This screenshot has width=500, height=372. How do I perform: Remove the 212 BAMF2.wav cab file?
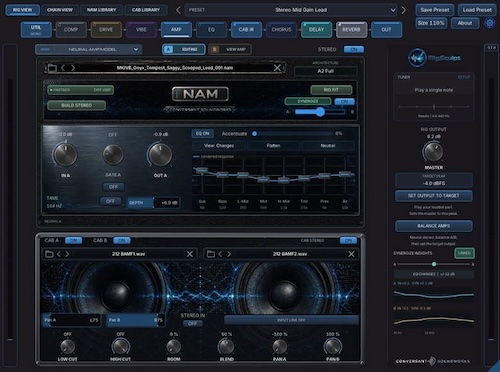click(x=351, y=254)
